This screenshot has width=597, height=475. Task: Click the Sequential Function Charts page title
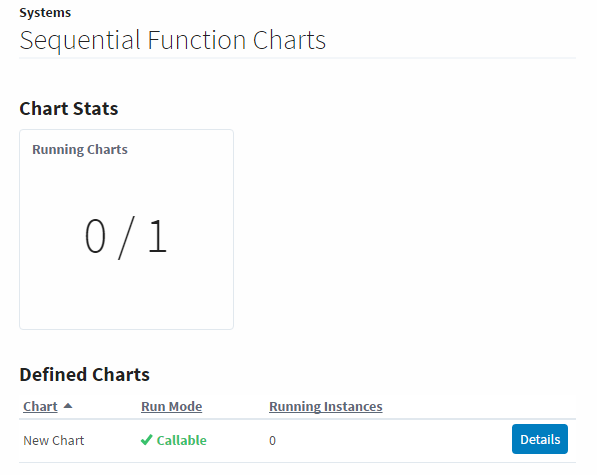(173, 41)
